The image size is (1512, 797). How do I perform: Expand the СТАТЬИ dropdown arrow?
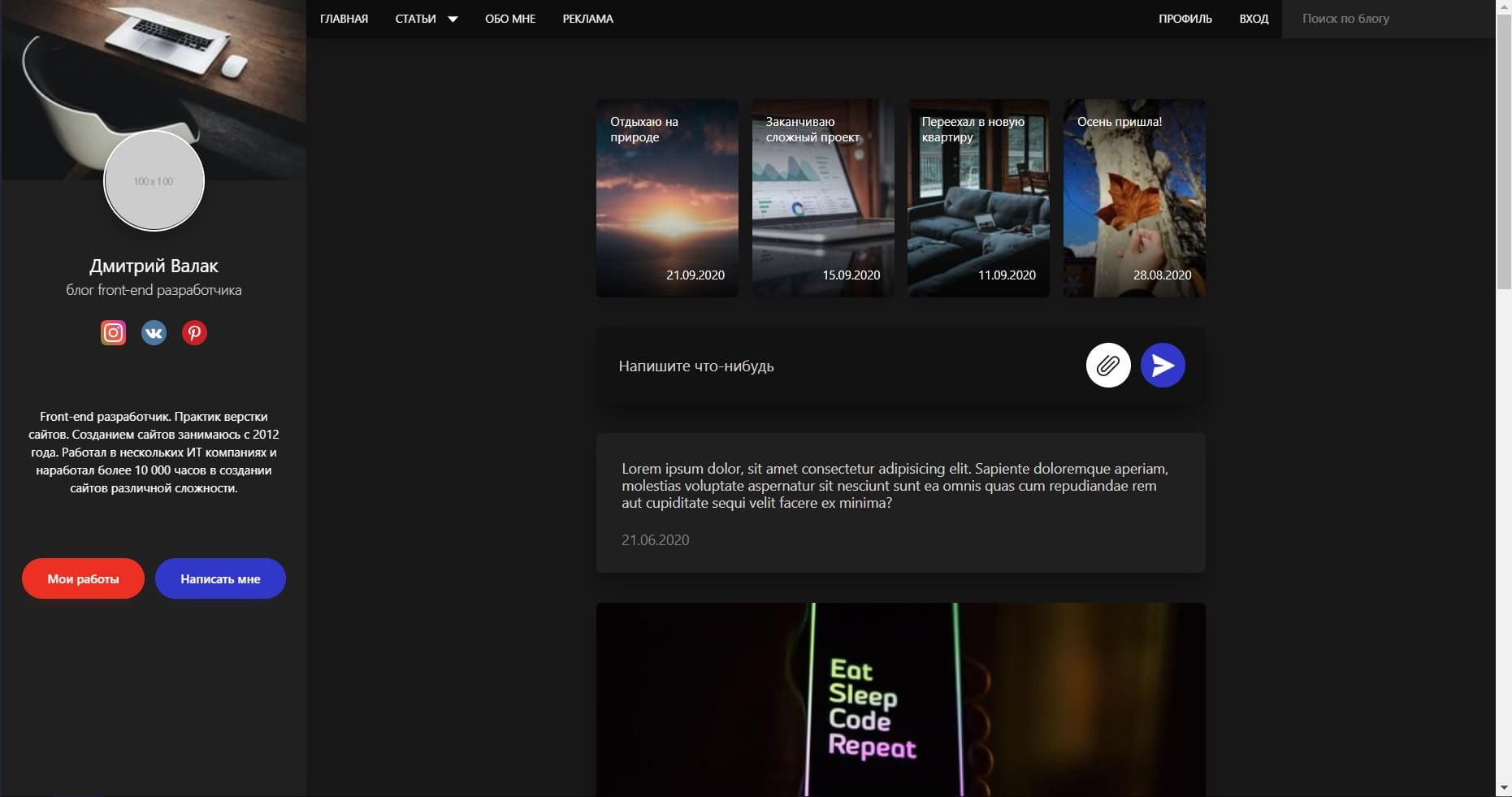453,19
